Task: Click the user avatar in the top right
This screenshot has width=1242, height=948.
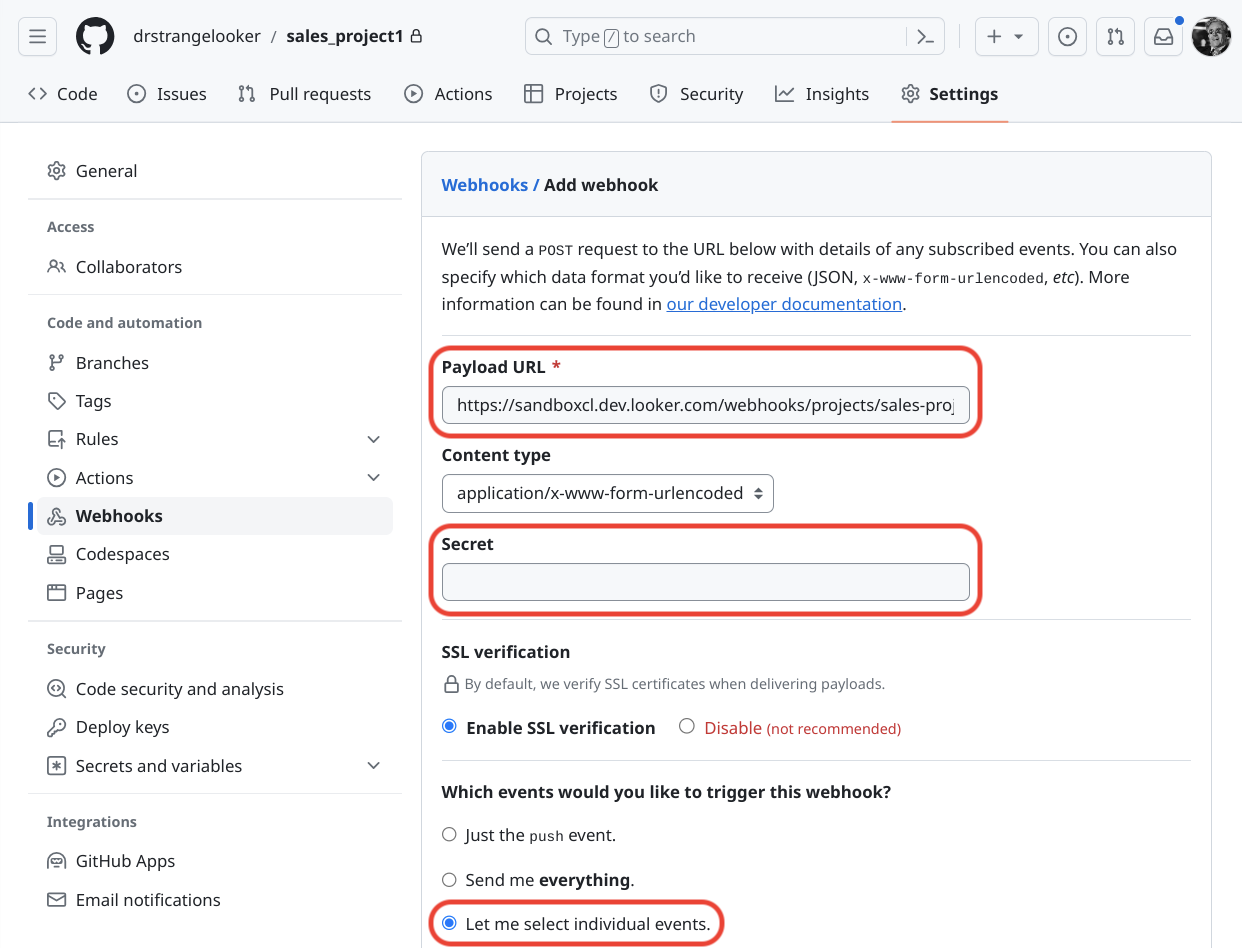Action: coord(1211,35)
